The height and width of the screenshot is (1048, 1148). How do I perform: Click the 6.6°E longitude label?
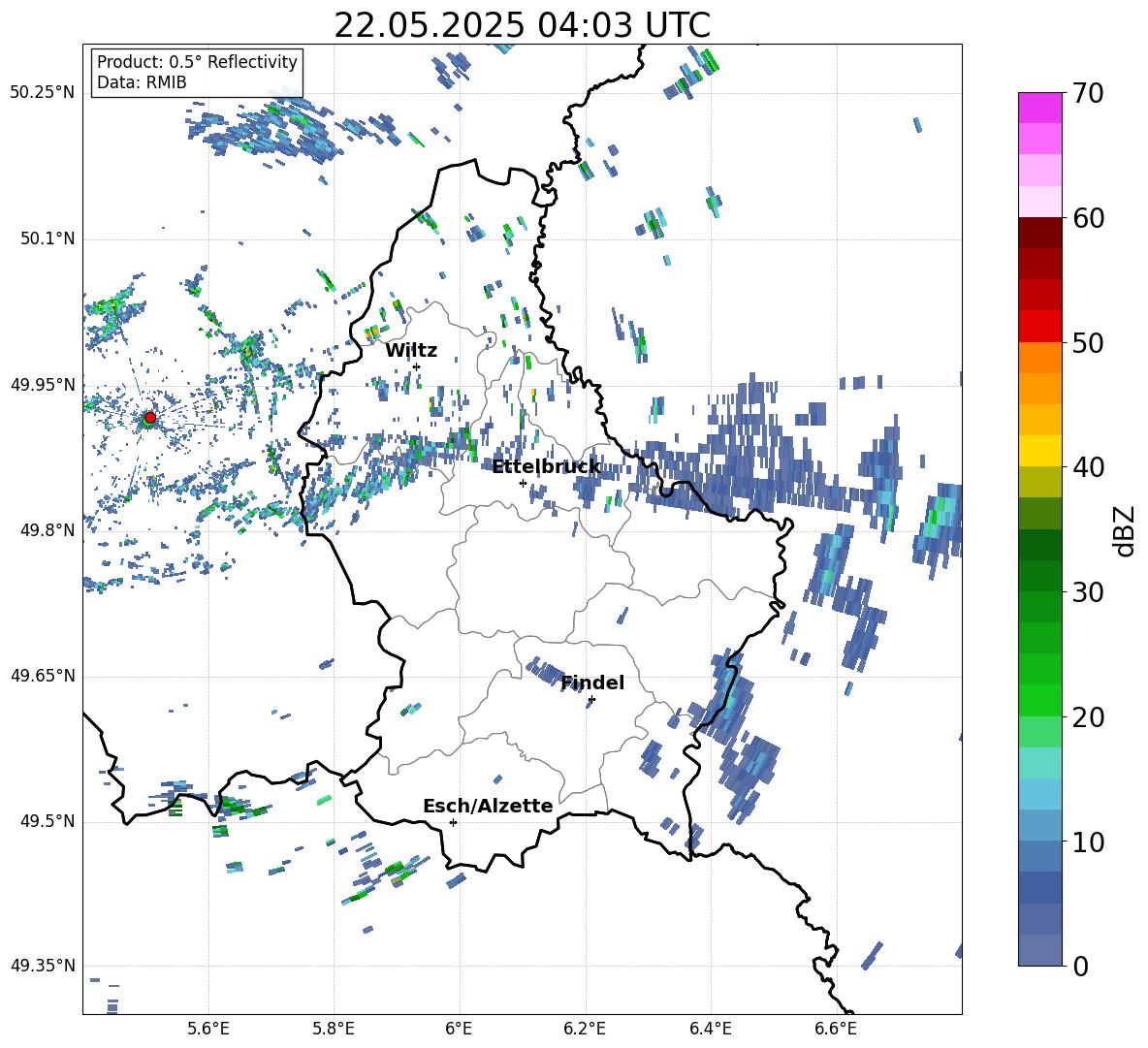[836, 1029]
